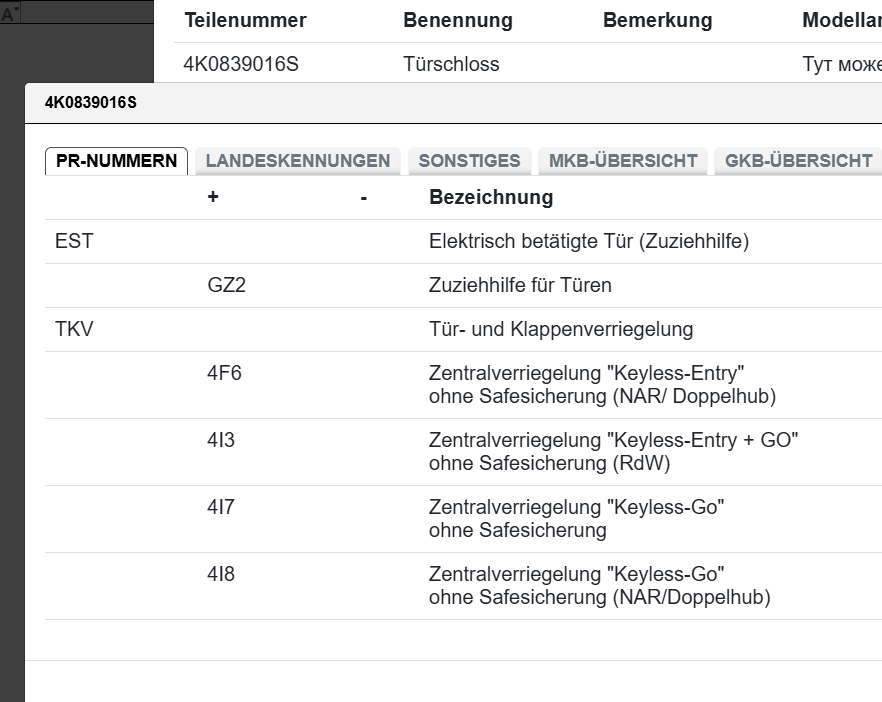Select part number 4K0839016S in the table row
Screen dimensions: 882x702
point(241,65)
